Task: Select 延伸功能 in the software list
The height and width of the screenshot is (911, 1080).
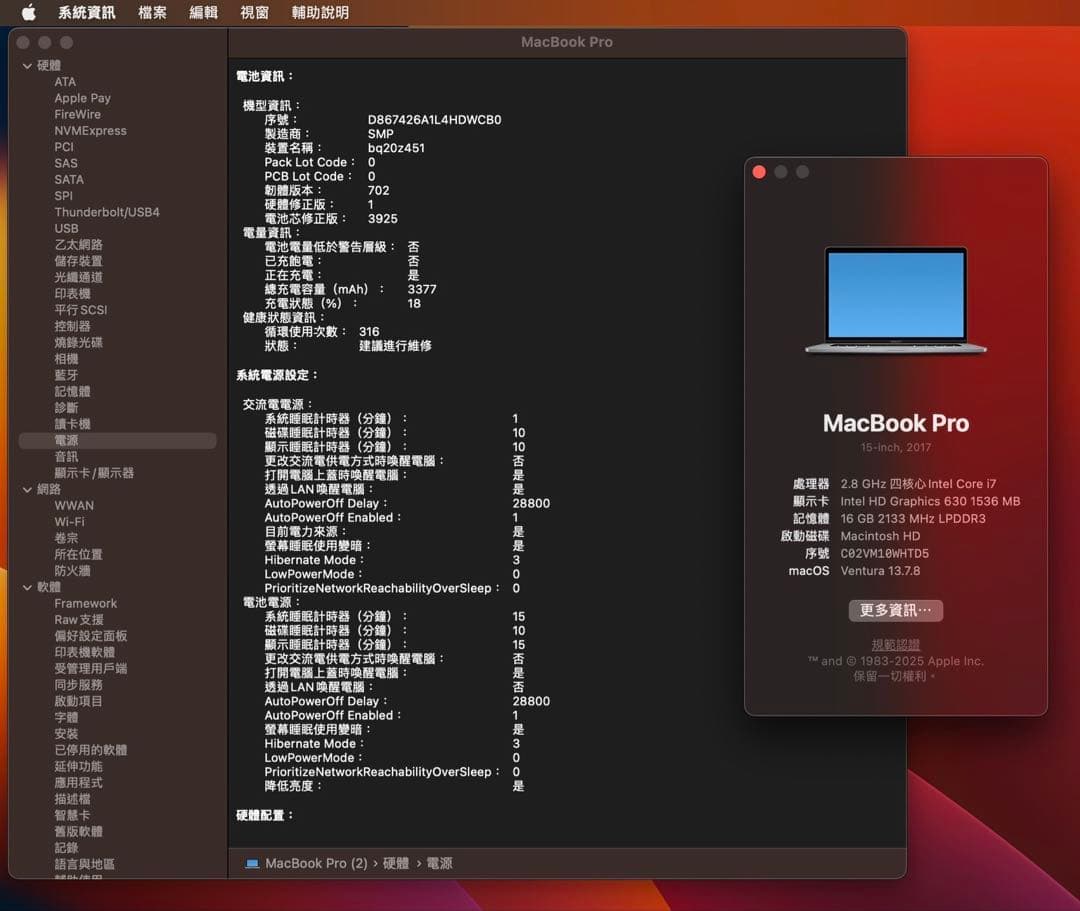Action: [x=78, y=766]
